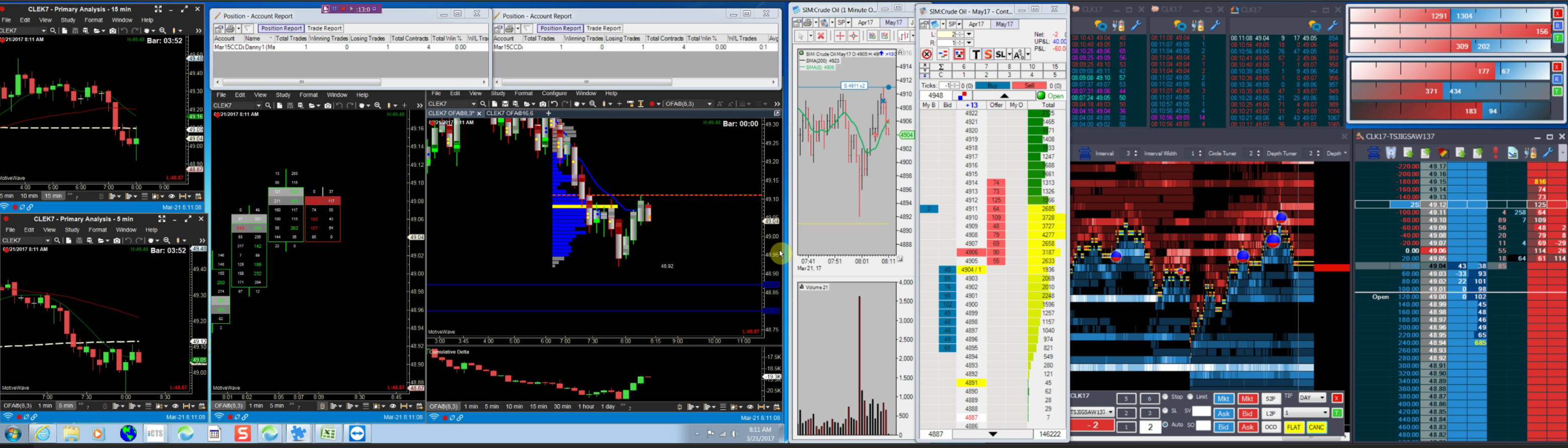
Task: Select Limit radio button in CLK17 order panel
Action: pos(1190,397)
